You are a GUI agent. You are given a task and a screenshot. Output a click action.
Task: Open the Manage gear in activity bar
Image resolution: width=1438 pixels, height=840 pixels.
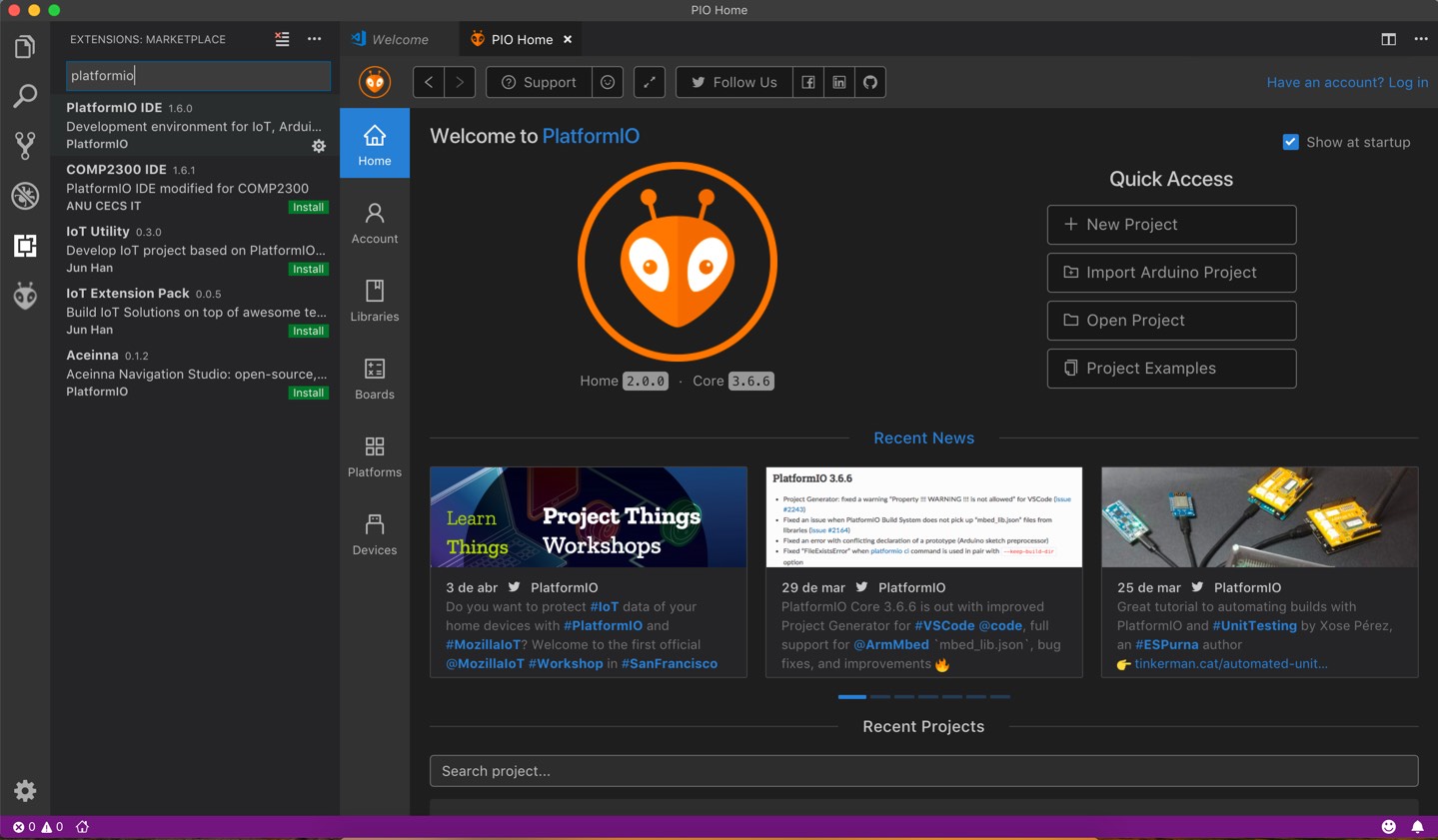(x=25, y=791)
